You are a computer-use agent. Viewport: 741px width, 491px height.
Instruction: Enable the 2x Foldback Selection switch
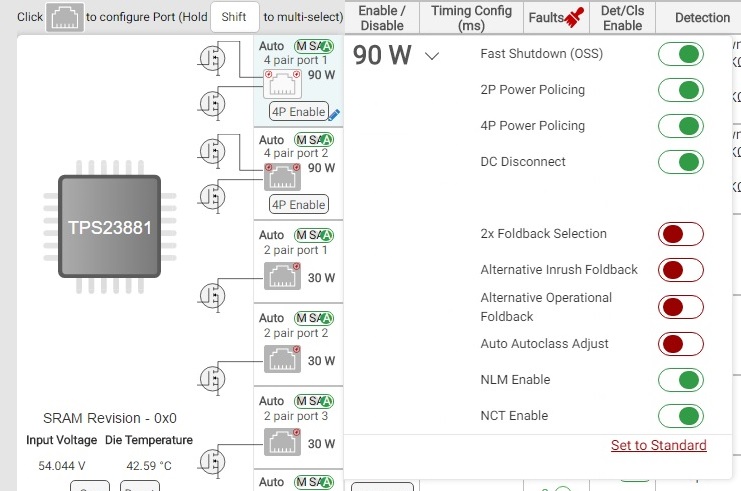click(681, 234)
